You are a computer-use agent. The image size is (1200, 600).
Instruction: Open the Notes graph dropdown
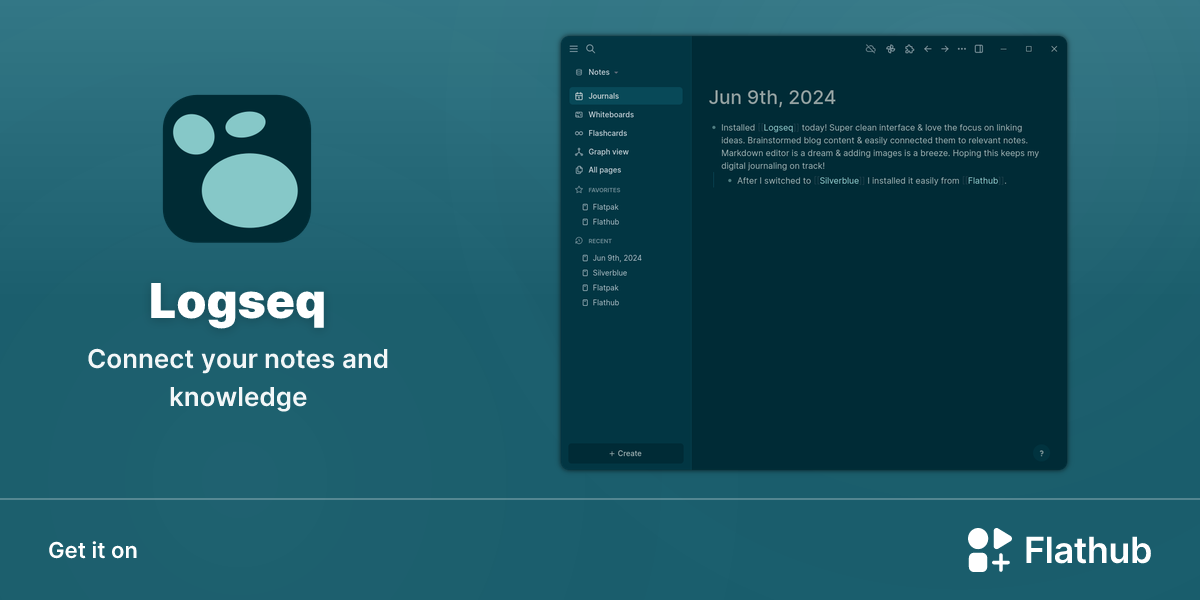coord(603,72)
